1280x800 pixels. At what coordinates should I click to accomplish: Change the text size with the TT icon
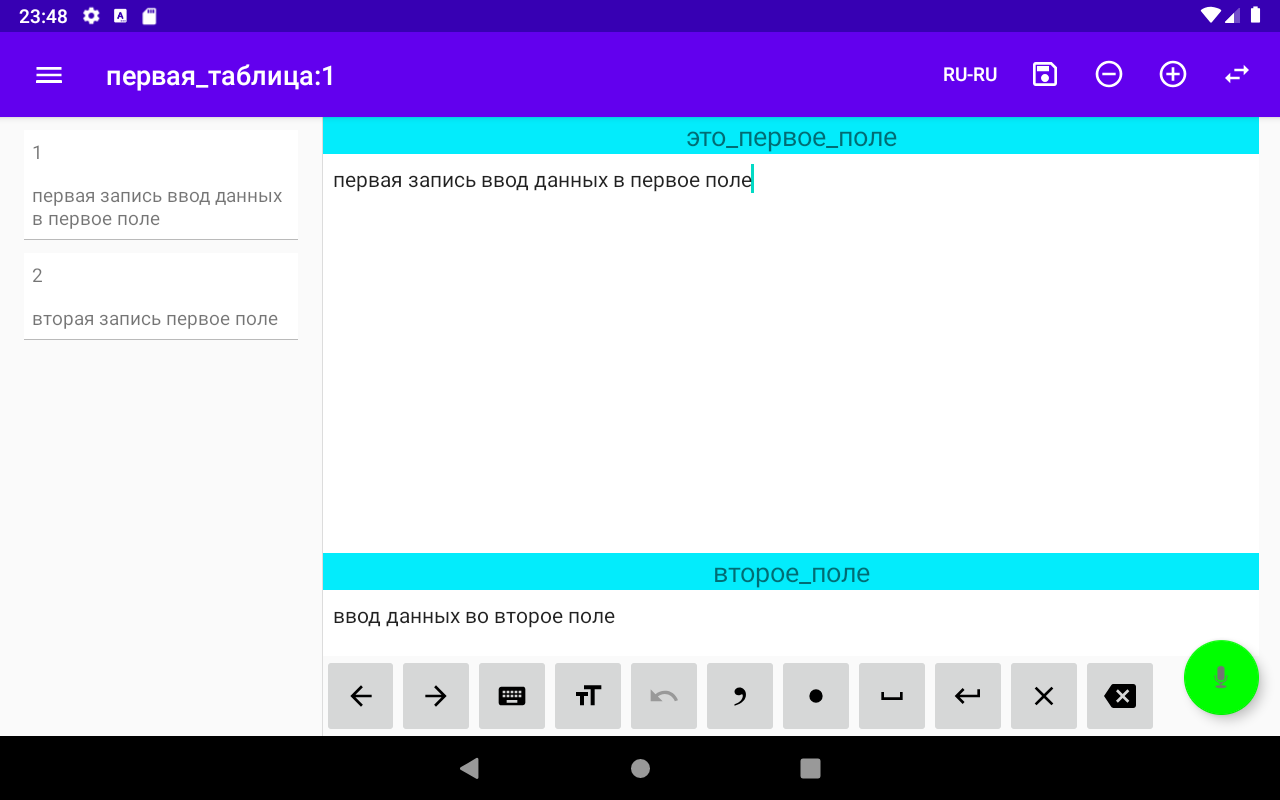[x=588, y=696]
